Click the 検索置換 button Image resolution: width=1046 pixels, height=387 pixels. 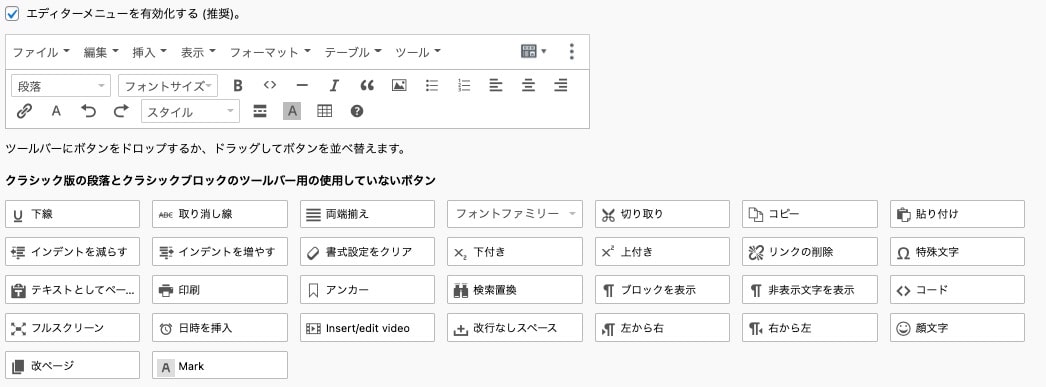click(515, 290)
